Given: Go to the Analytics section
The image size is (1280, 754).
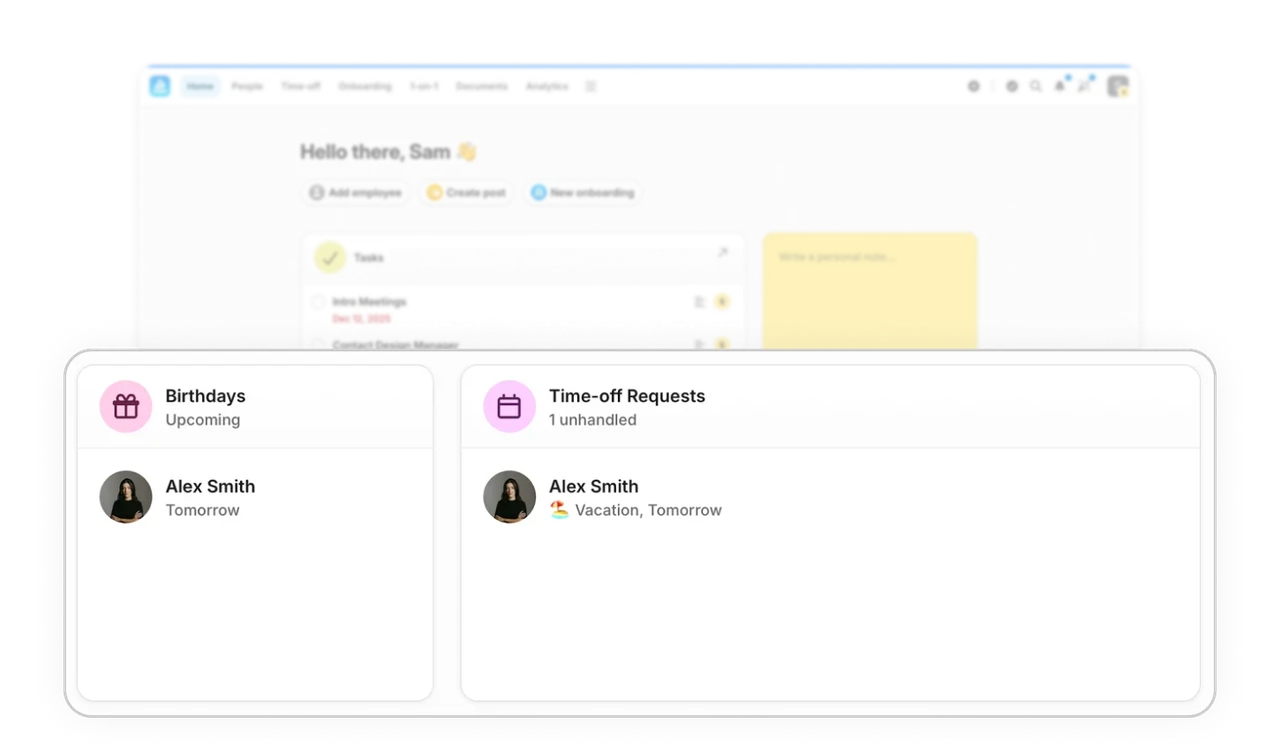Looking at the screenshot, I should pos(546,86).
